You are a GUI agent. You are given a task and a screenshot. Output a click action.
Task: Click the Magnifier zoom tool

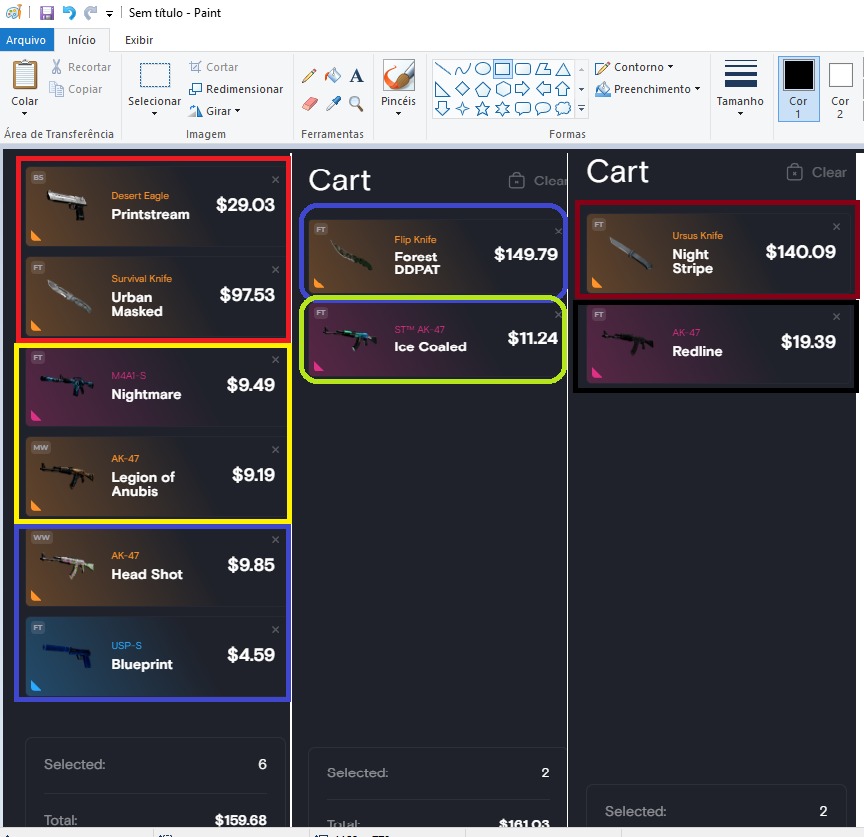pyautogui.click(x=357, y=103)
